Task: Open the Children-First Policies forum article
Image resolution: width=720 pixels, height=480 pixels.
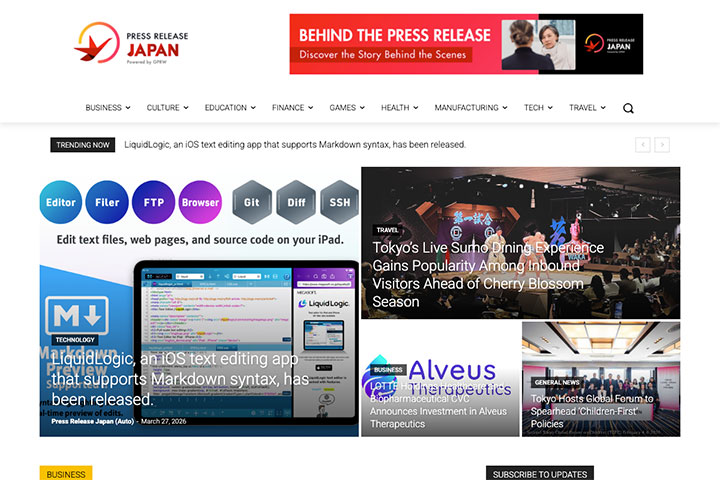Action: [592, 411]
